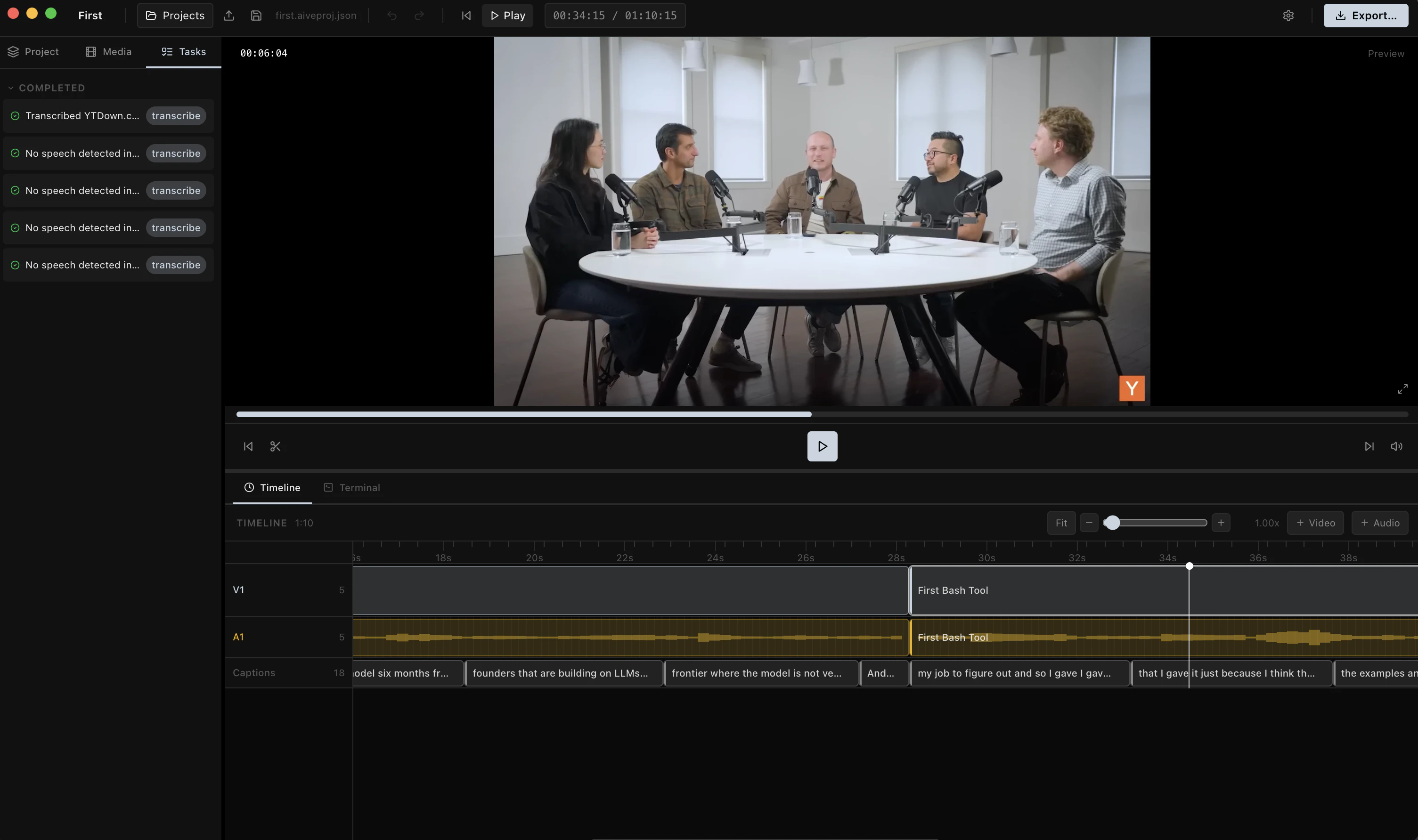Click the volume speaker icon

1396,447
